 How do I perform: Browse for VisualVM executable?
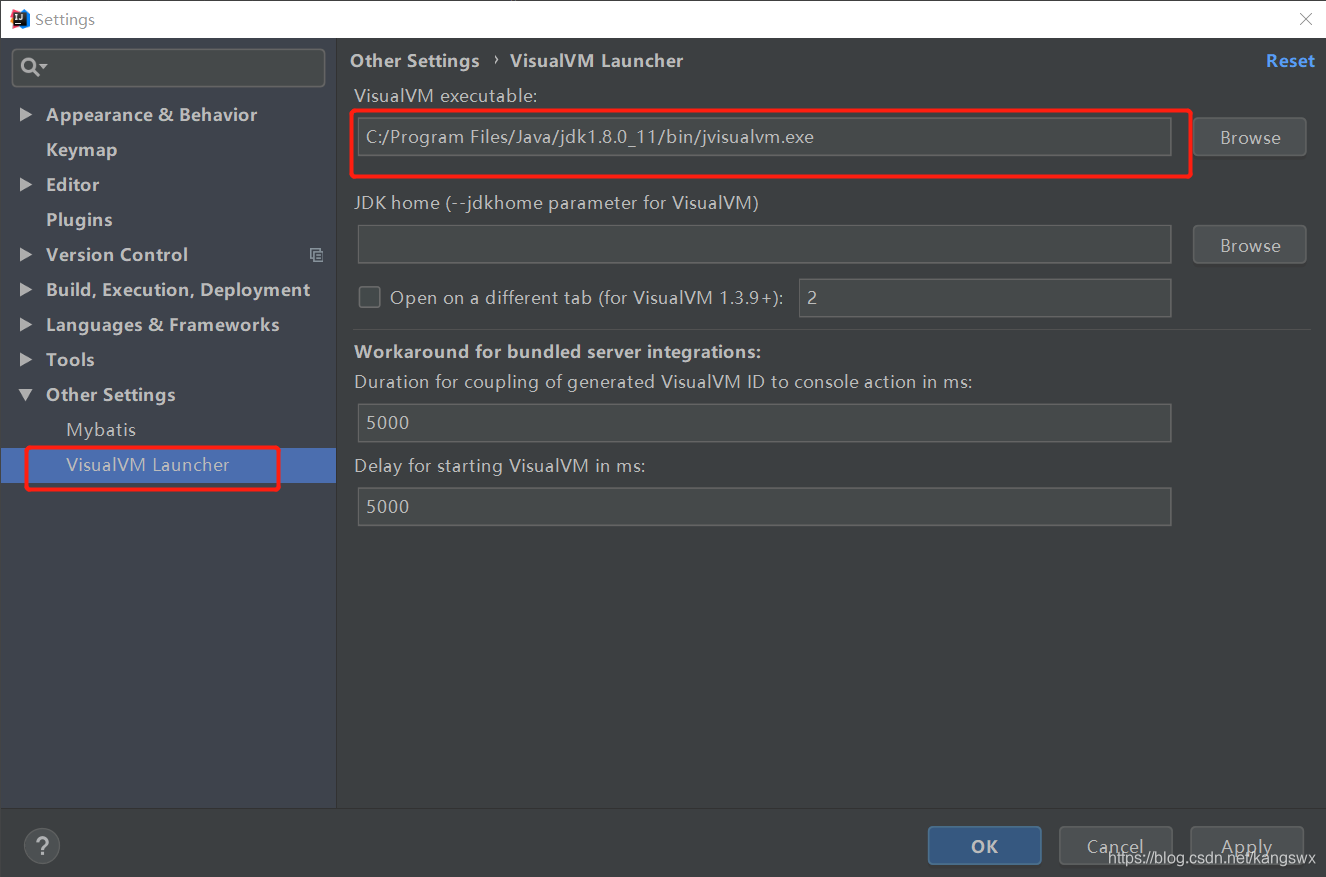coord(1250,138)
